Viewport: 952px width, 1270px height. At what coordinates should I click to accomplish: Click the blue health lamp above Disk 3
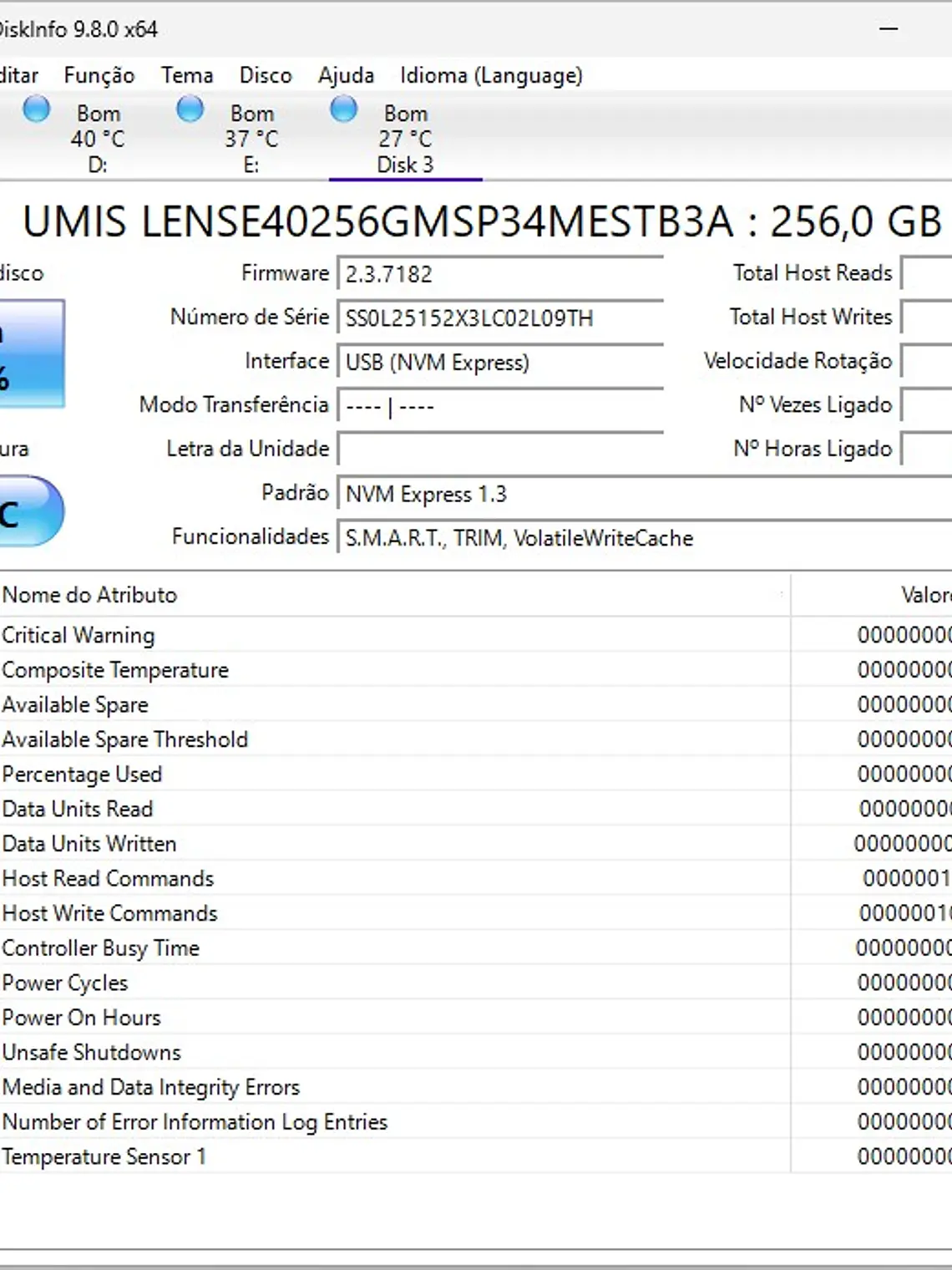click(343, 108)
